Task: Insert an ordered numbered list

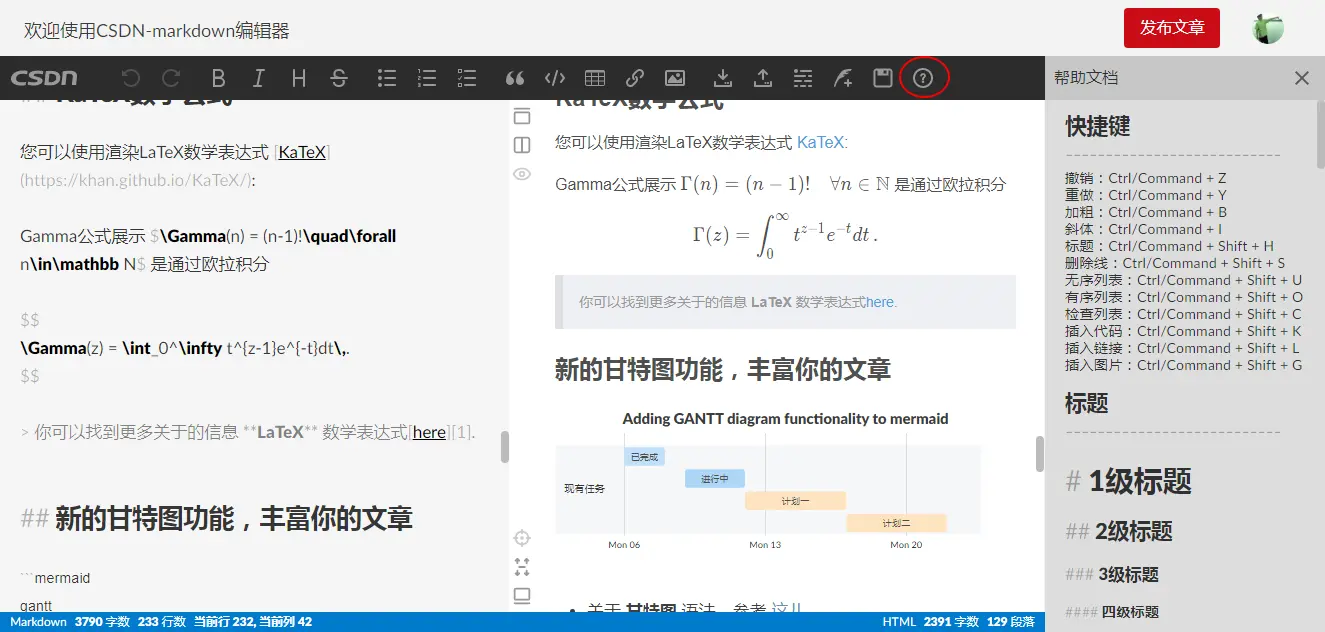Action: point(427,78)
